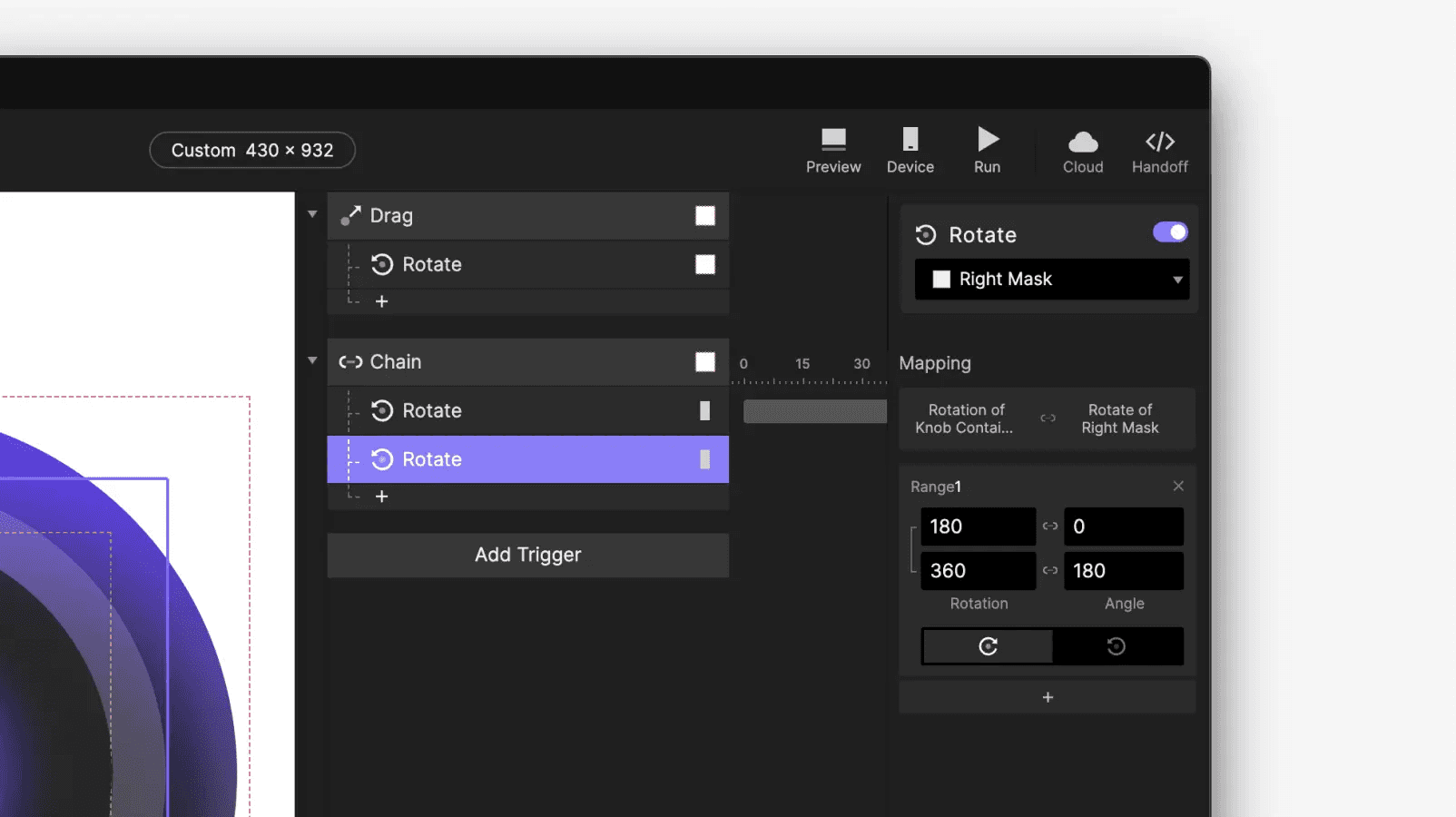Screen dimensions: 1456x817
Task: Click the Mapping section label
Action: coord(935,363)
